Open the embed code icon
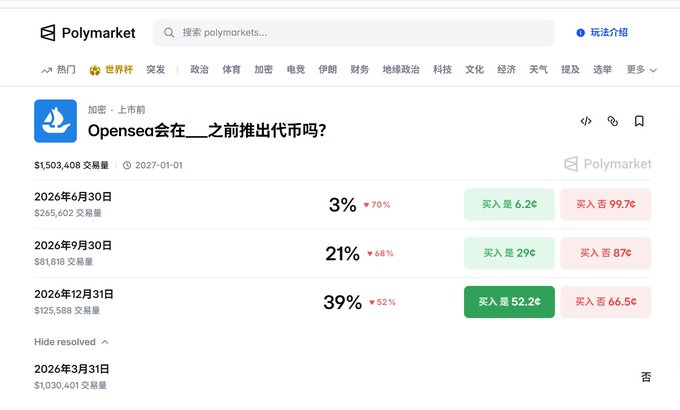This screenshot has height=410, width=680. [586, 121]
